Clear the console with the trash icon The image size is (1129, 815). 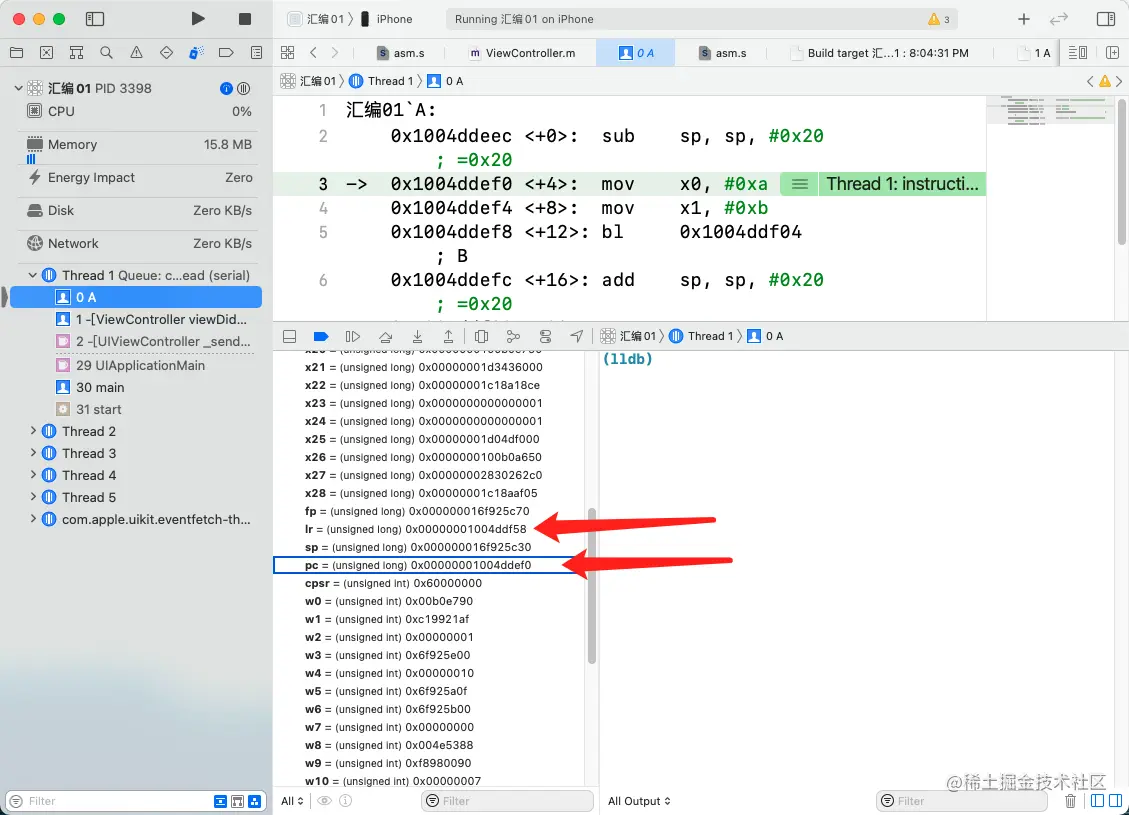(x=1070, y=801)
